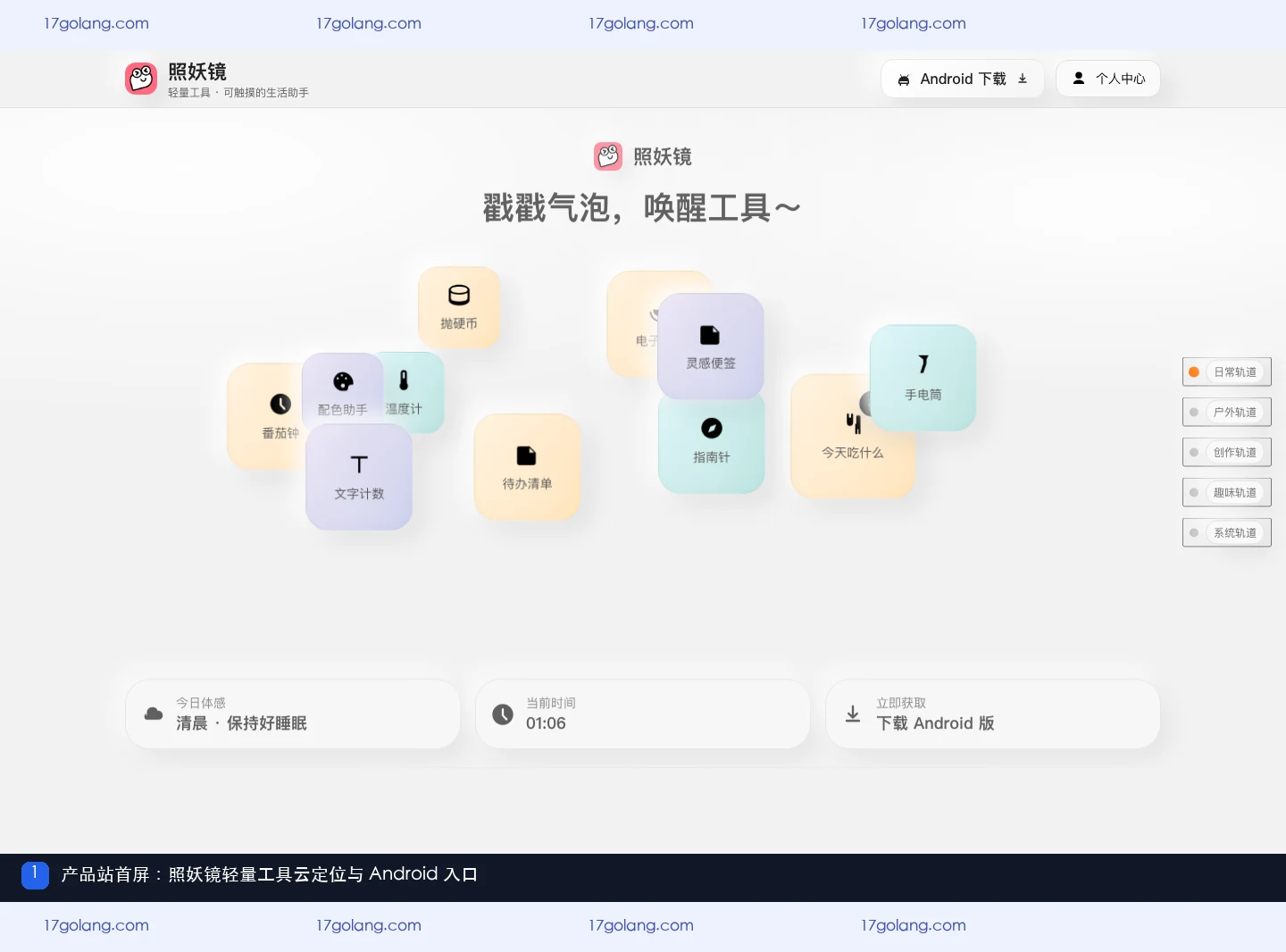Click the tagline 轻量工具 · 可触摸的生活助手
Image resolution: width=1286 pixels, height=952 pixels.
pos(238,93)
